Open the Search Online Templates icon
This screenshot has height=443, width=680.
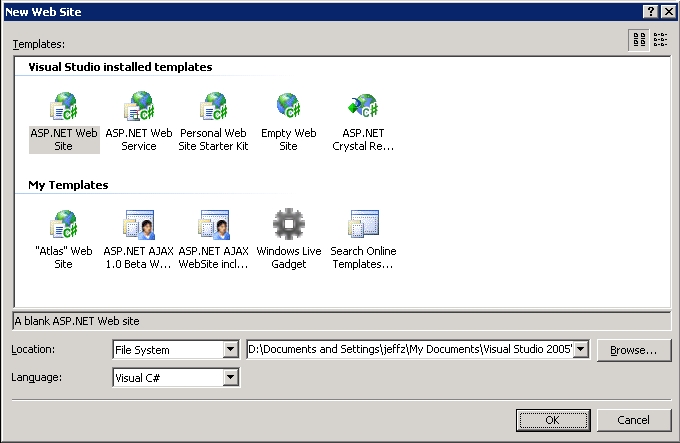(x=363, y=224)
